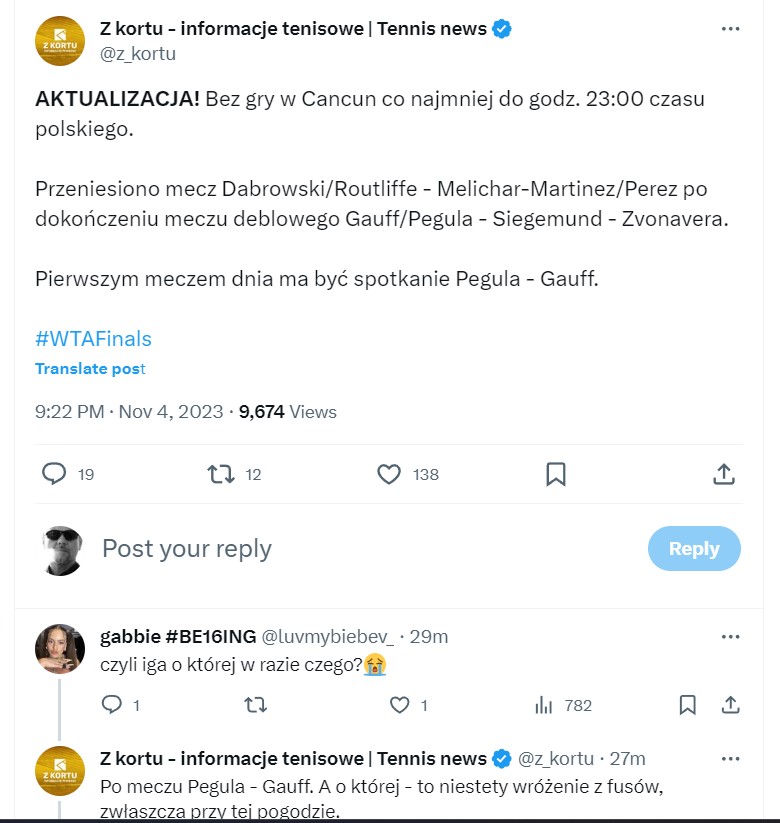Bookmark the main post

tap(556, 474)
